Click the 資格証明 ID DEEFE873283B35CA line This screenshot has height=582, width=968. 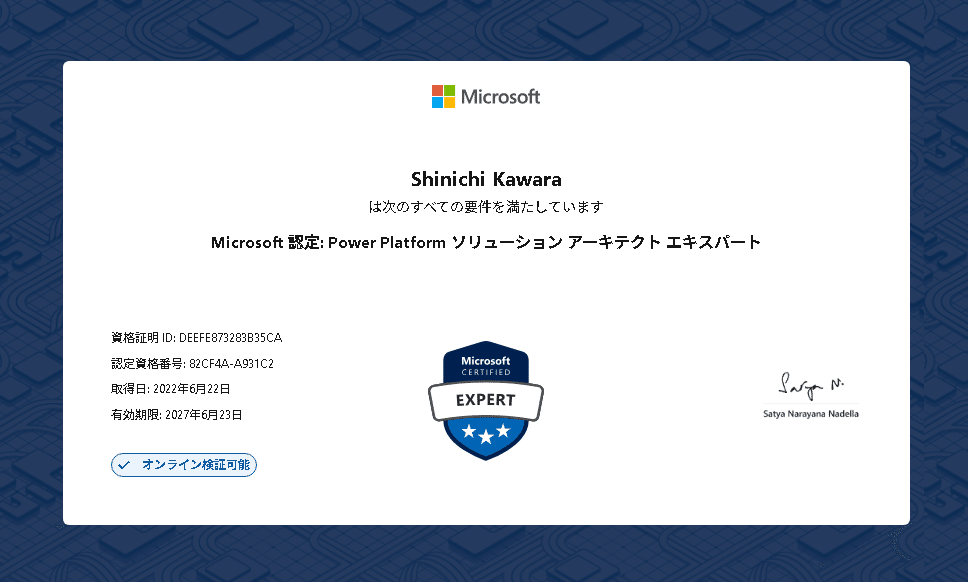coord(196,338)
